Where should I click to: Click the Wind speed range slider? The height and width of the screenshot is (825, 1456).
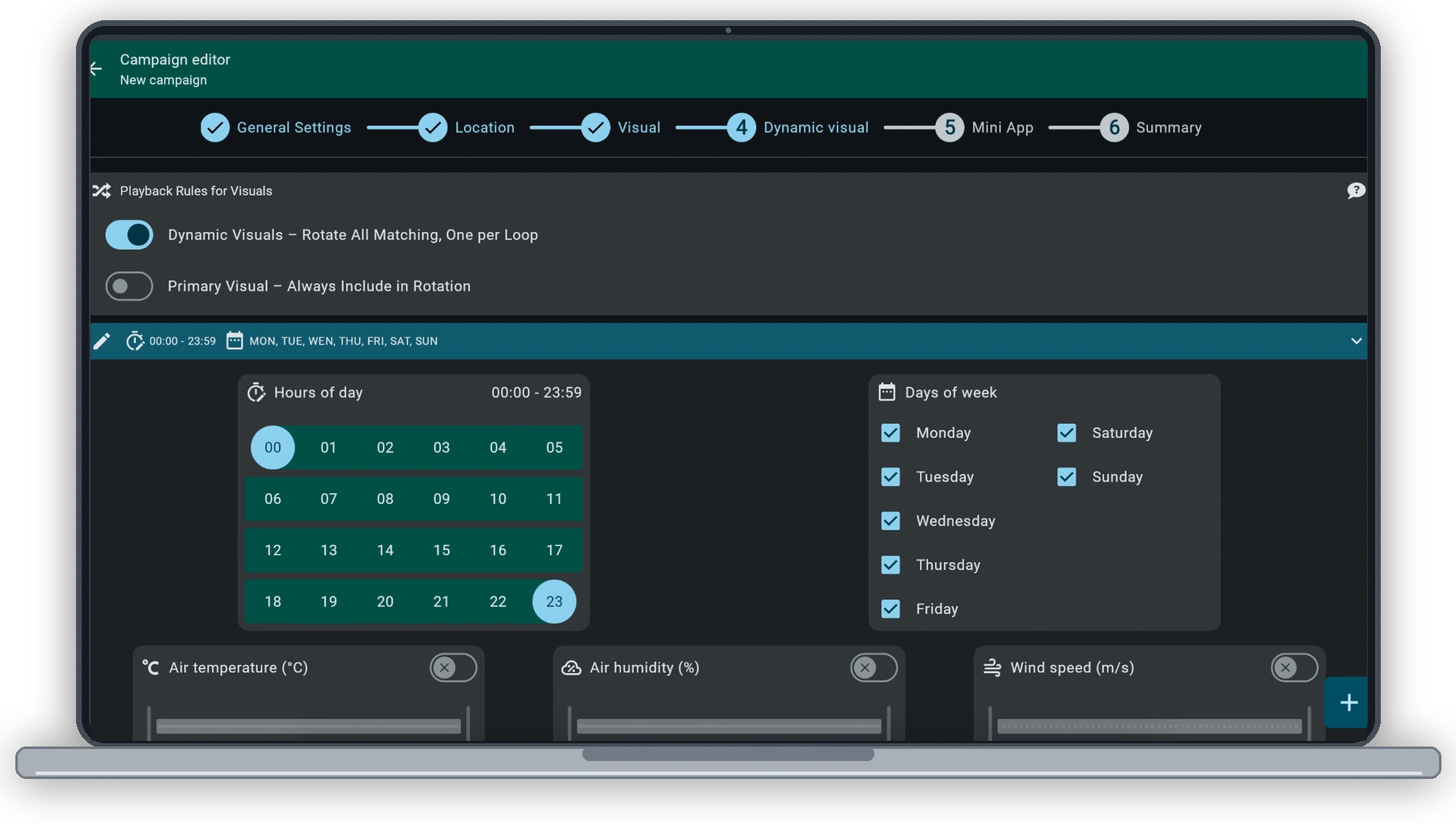[1149, 726]
